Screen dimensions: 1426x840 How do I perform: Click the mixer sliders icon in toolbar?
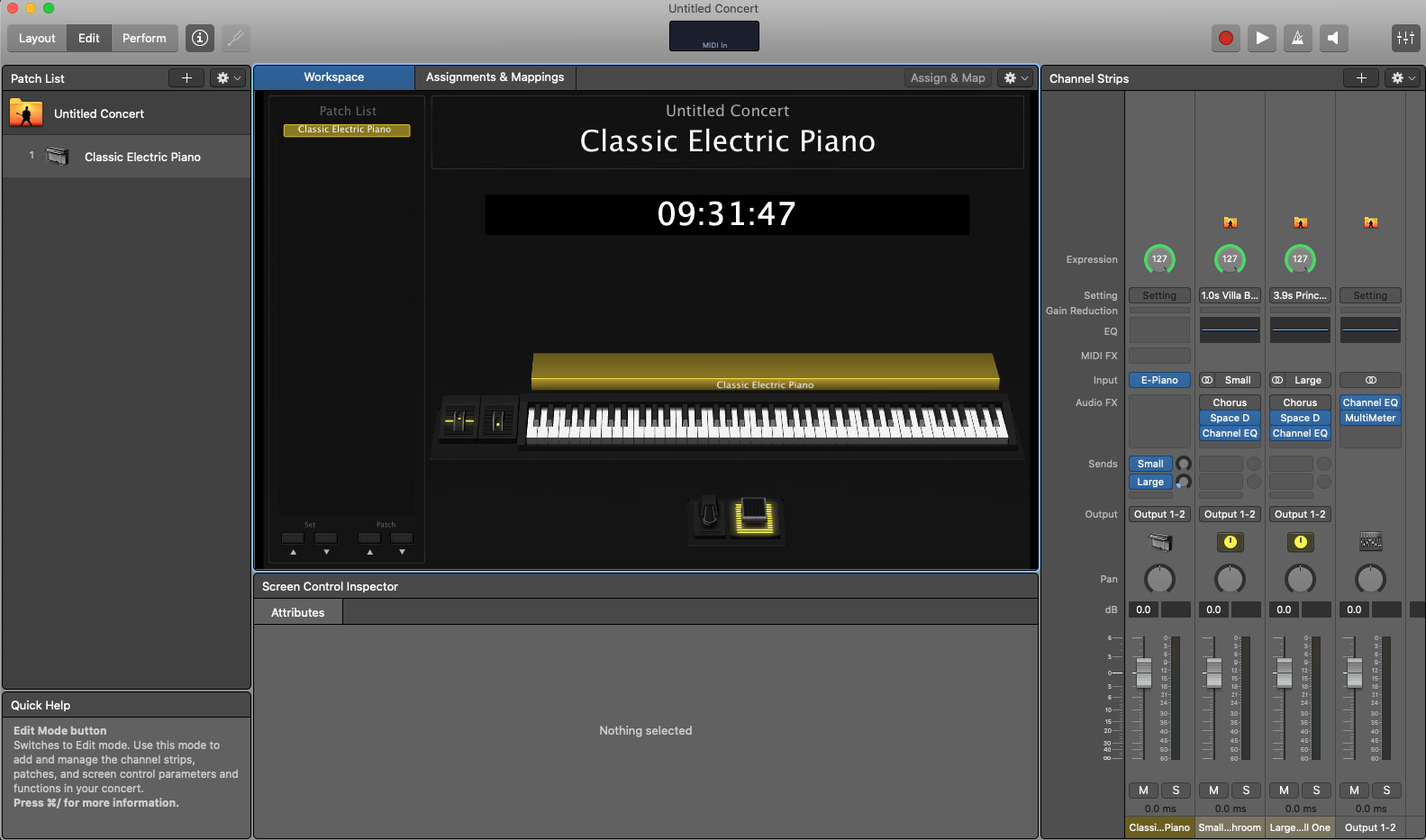(1405, 38)
